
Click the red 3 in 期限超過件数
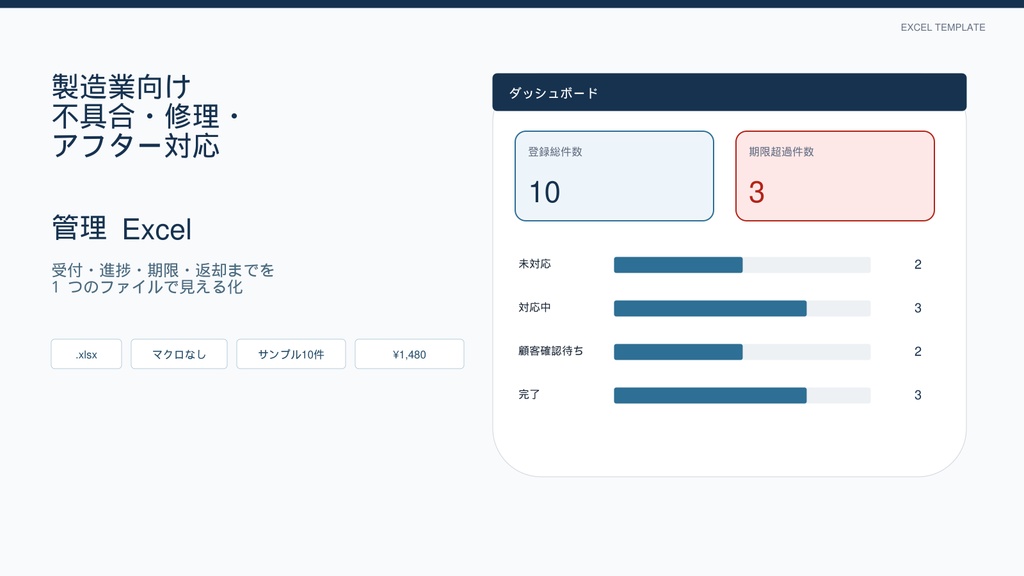point(756,193)
